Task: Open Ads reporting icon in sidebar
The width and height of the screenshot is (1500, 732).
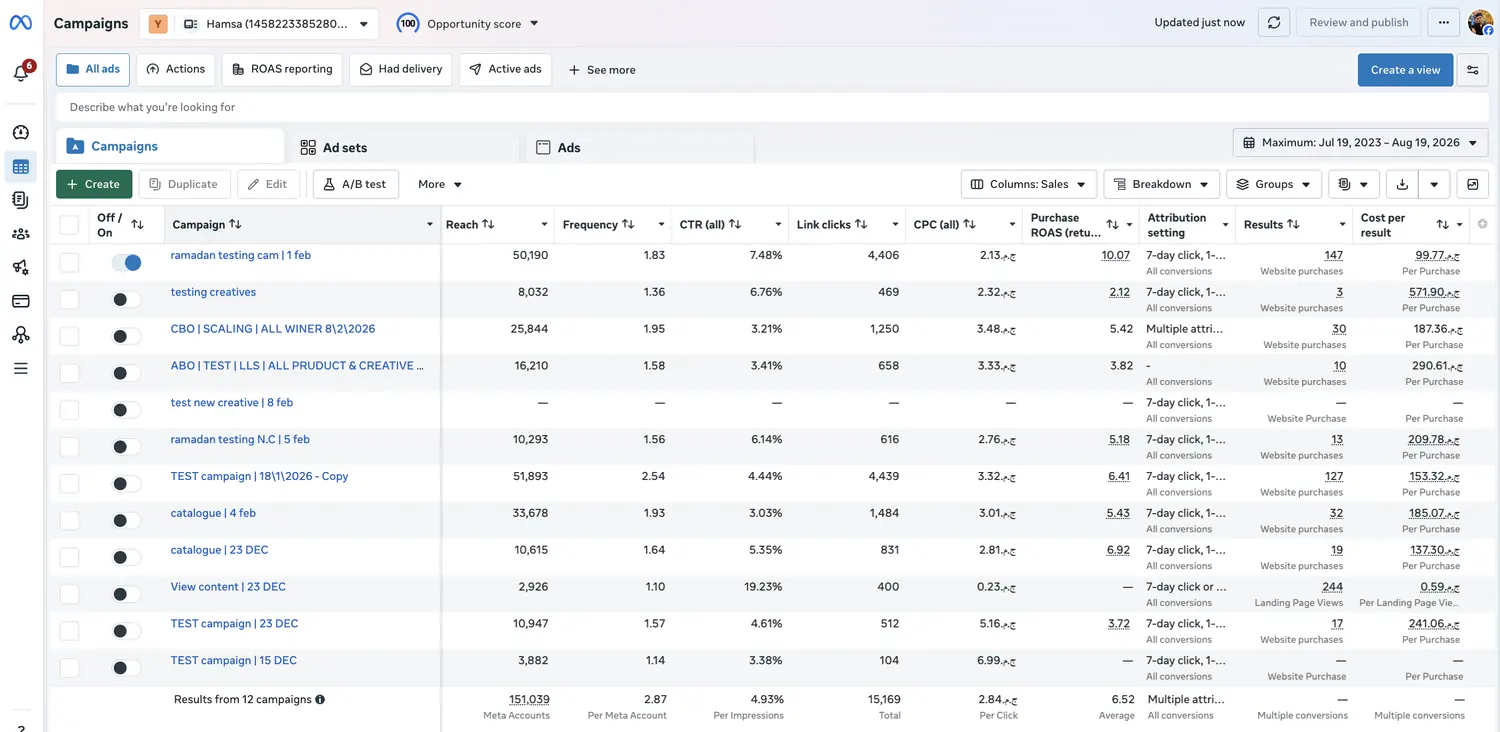Action: click(21, 200)
